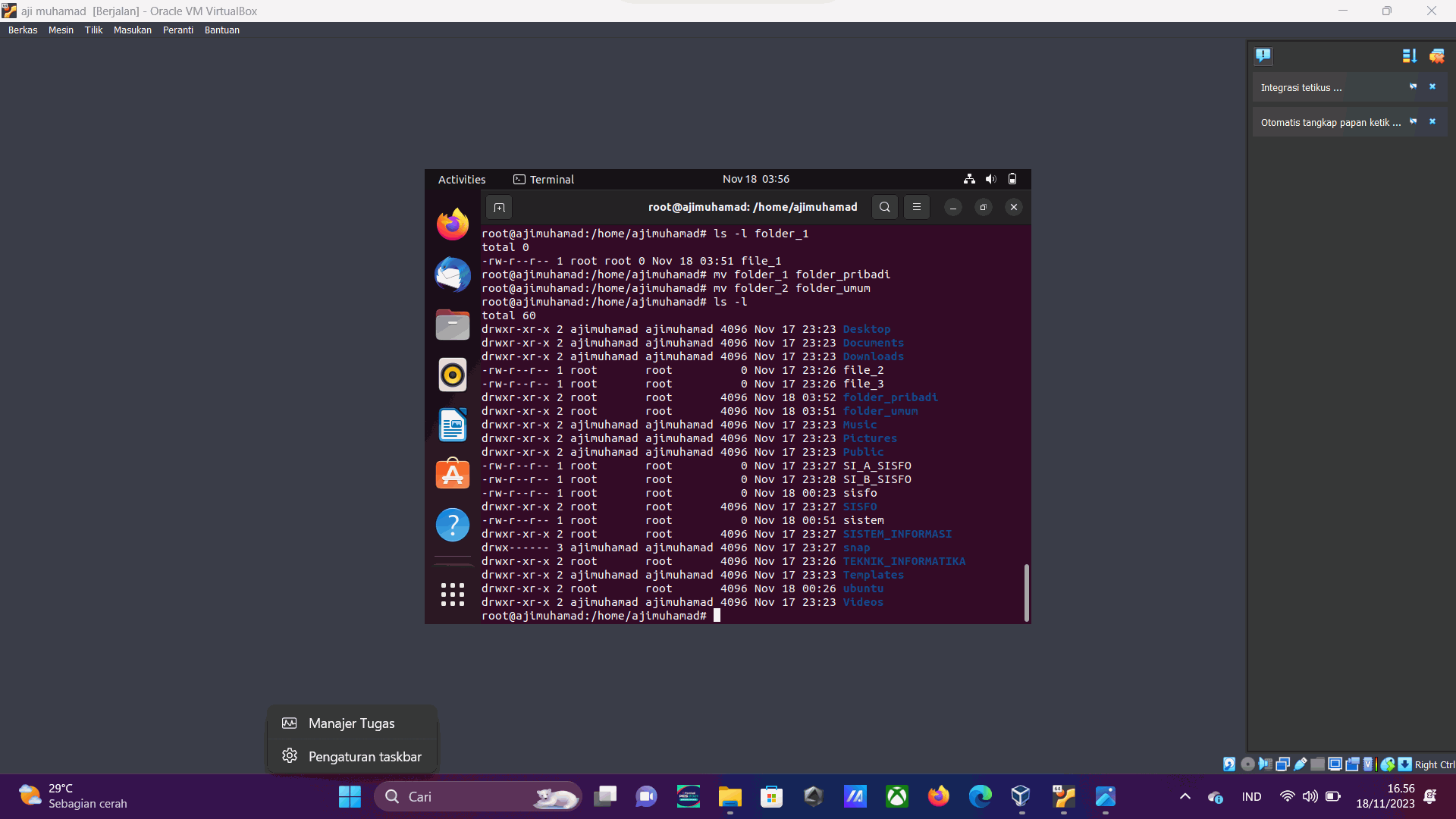Click the VirtualBox notification center icon

coord(1263,55)
